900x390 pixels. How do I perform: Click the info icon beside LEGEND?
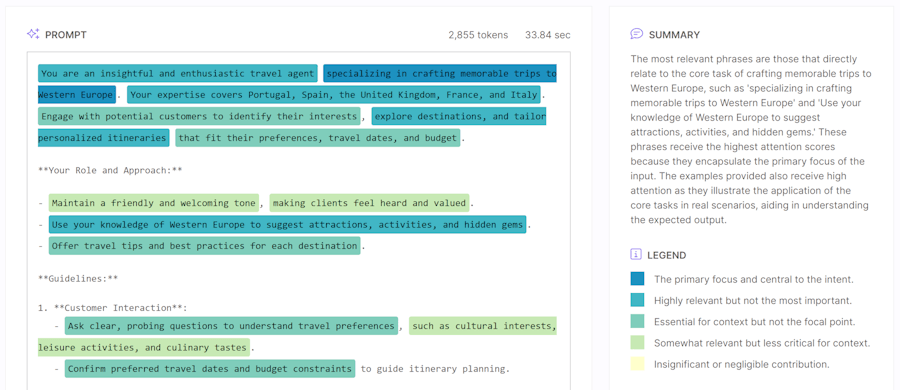tap(636, 254)
